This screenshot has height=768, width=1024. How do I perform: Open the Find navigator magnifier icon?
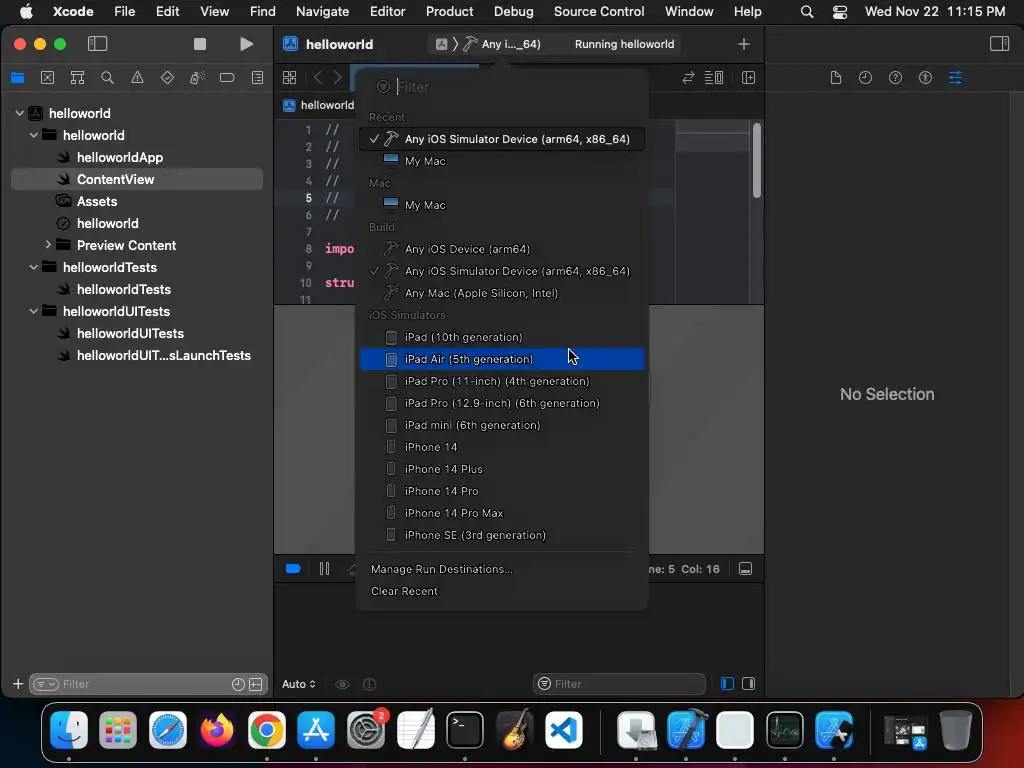107,78
